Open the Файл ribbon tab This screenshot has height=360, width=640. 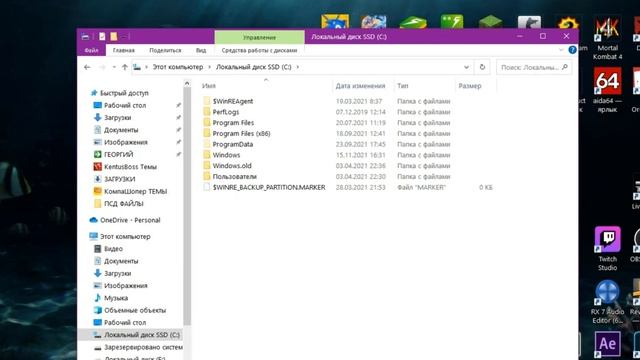pos(91,50)
